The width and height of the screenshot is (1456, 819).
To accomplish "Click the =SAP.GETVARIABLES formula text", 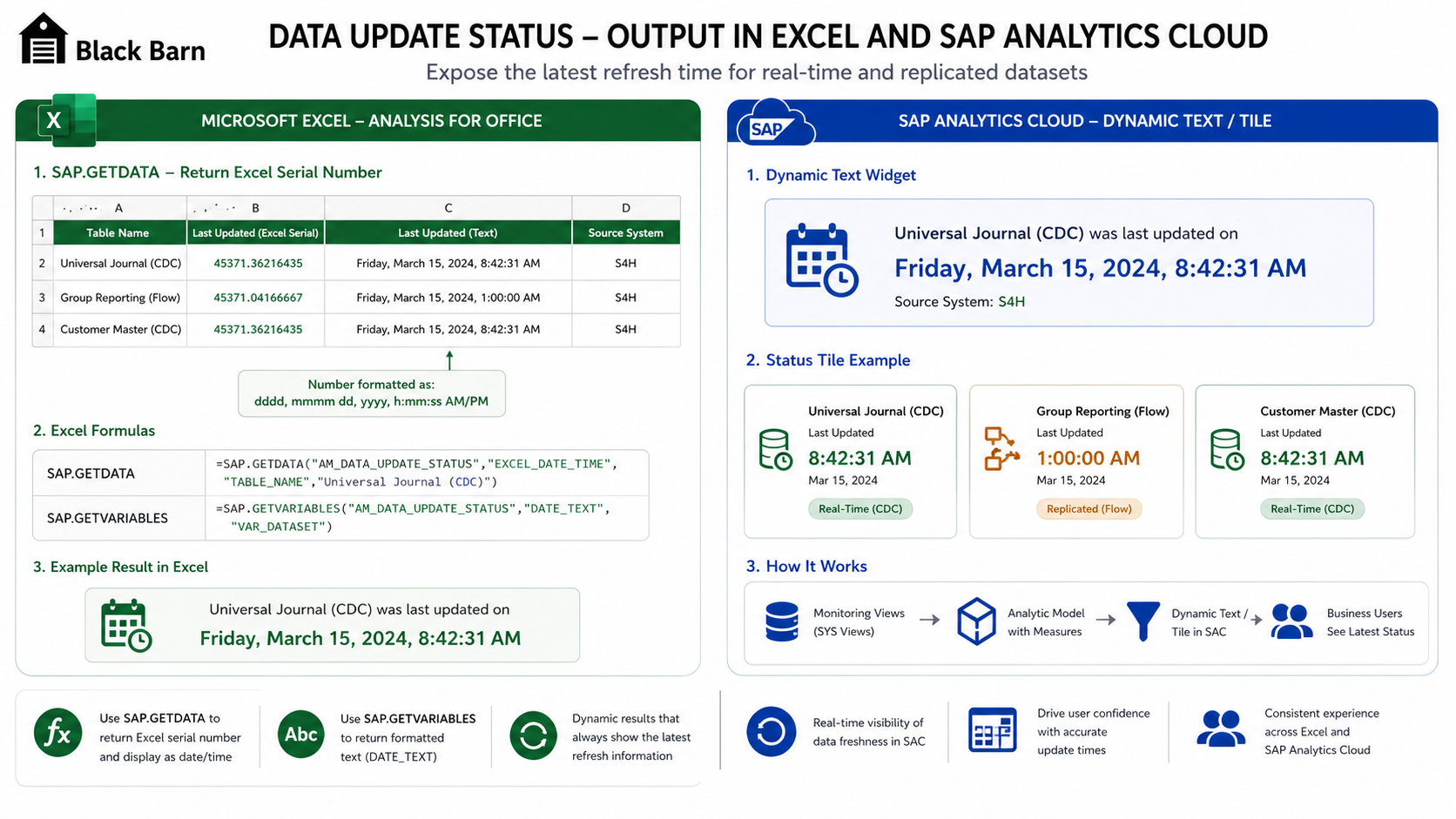I will [x=413, y=517].
